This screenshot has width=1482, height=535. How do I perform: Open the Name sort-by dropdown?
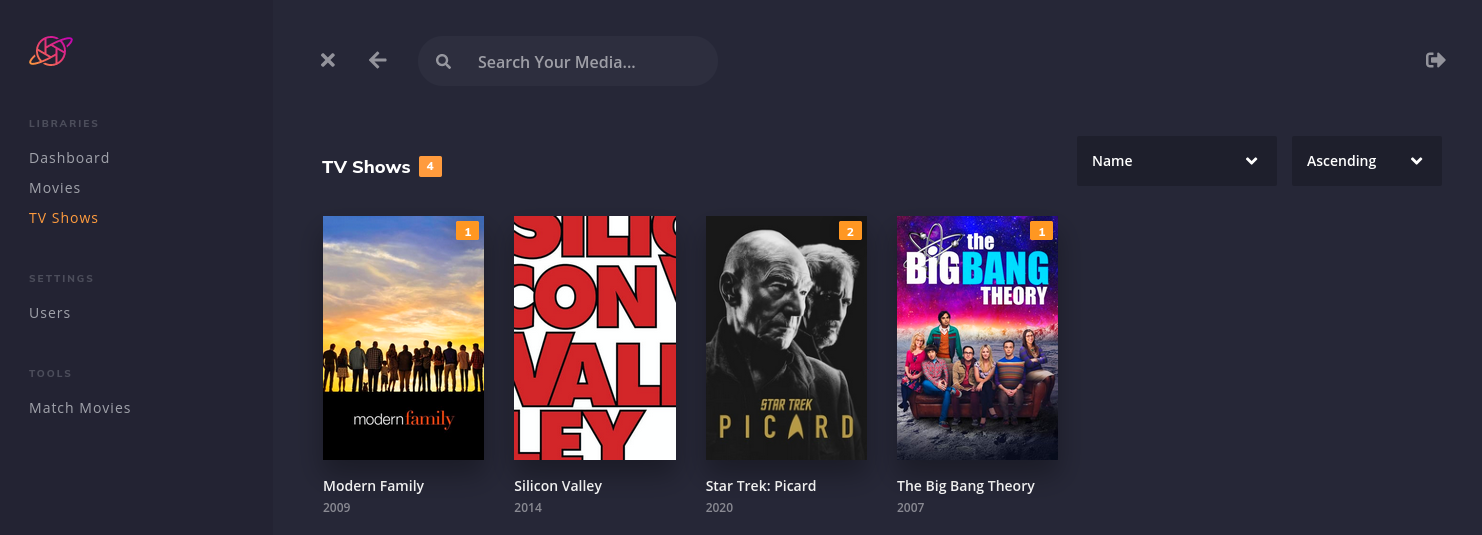coord(1176,161)
